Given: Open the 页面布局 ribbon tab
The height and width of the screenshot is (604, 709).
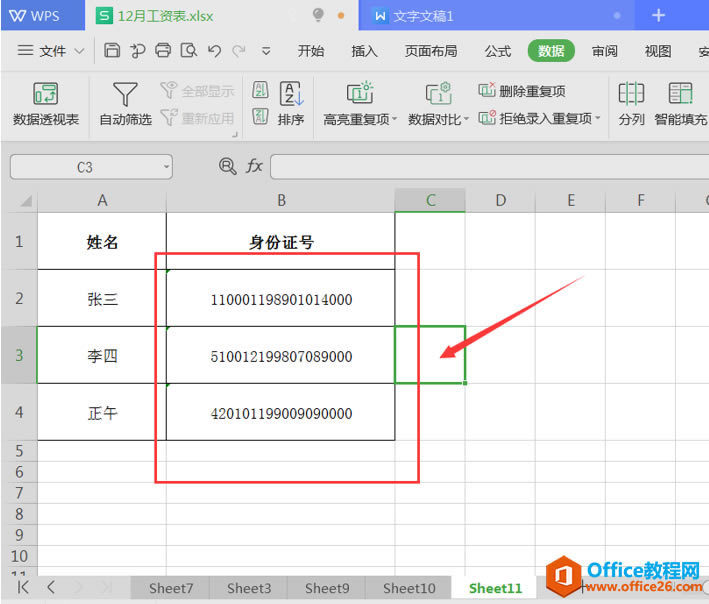Looking at the screenshot, I should (431, 51).
